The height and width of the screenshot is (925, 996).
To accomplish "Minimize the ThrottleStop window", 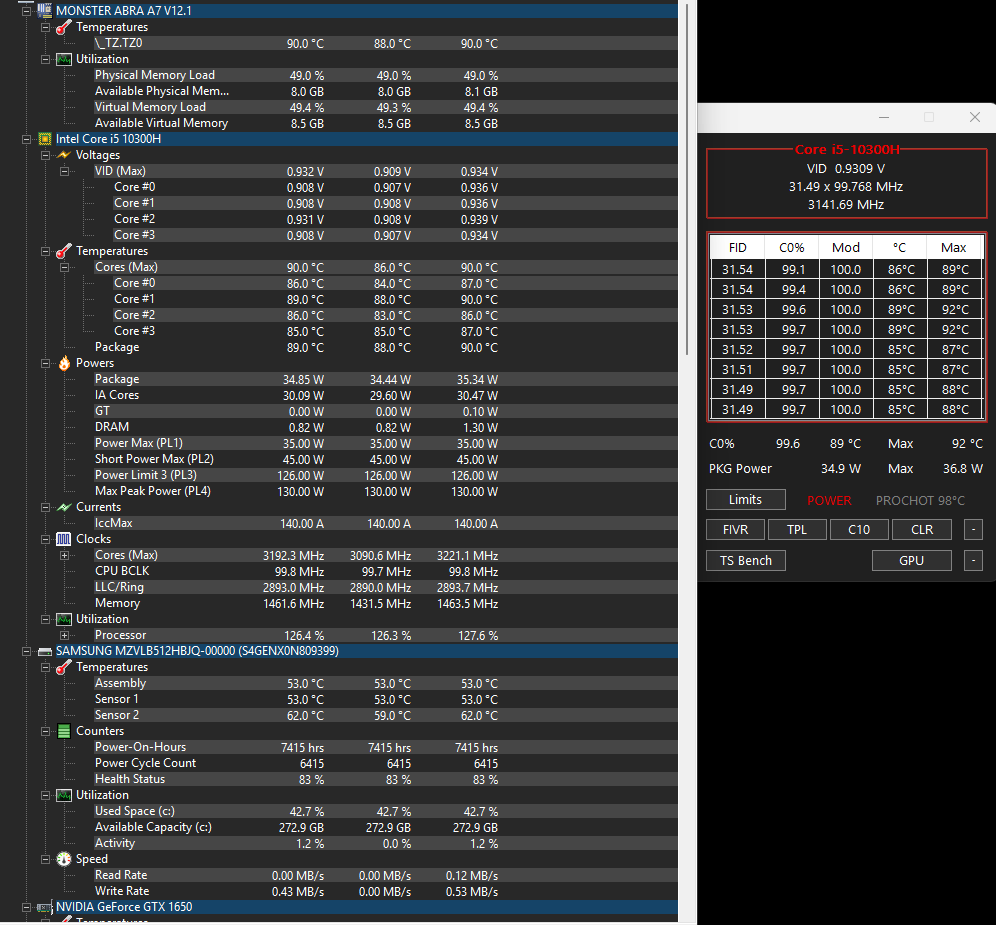I will pos(884,118).
